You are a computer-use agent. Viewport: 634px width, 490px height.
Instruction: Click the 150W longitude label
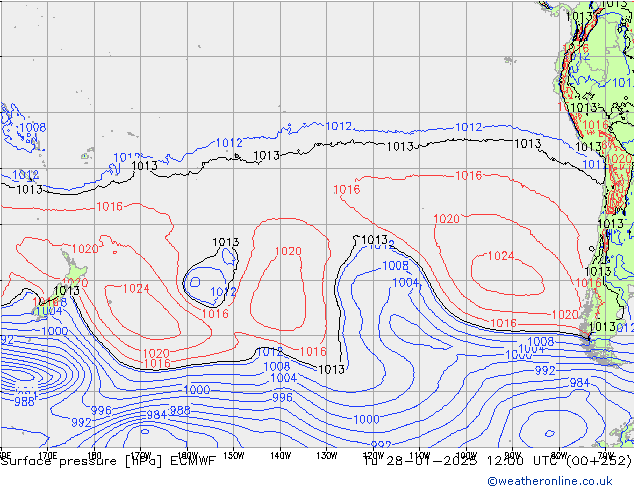(x=234, y=456)
